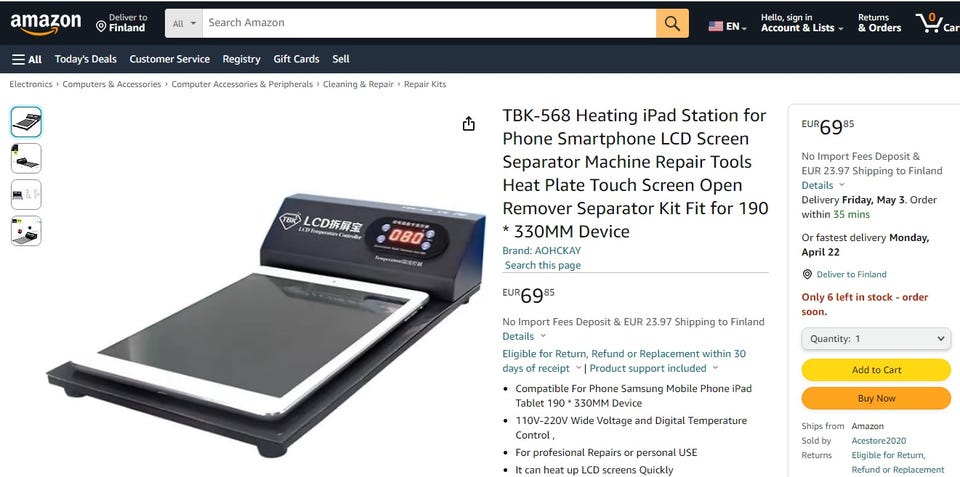Click the Buy Now button
The width and height of the screenshot is (960, 477).
tap(876, 398)
